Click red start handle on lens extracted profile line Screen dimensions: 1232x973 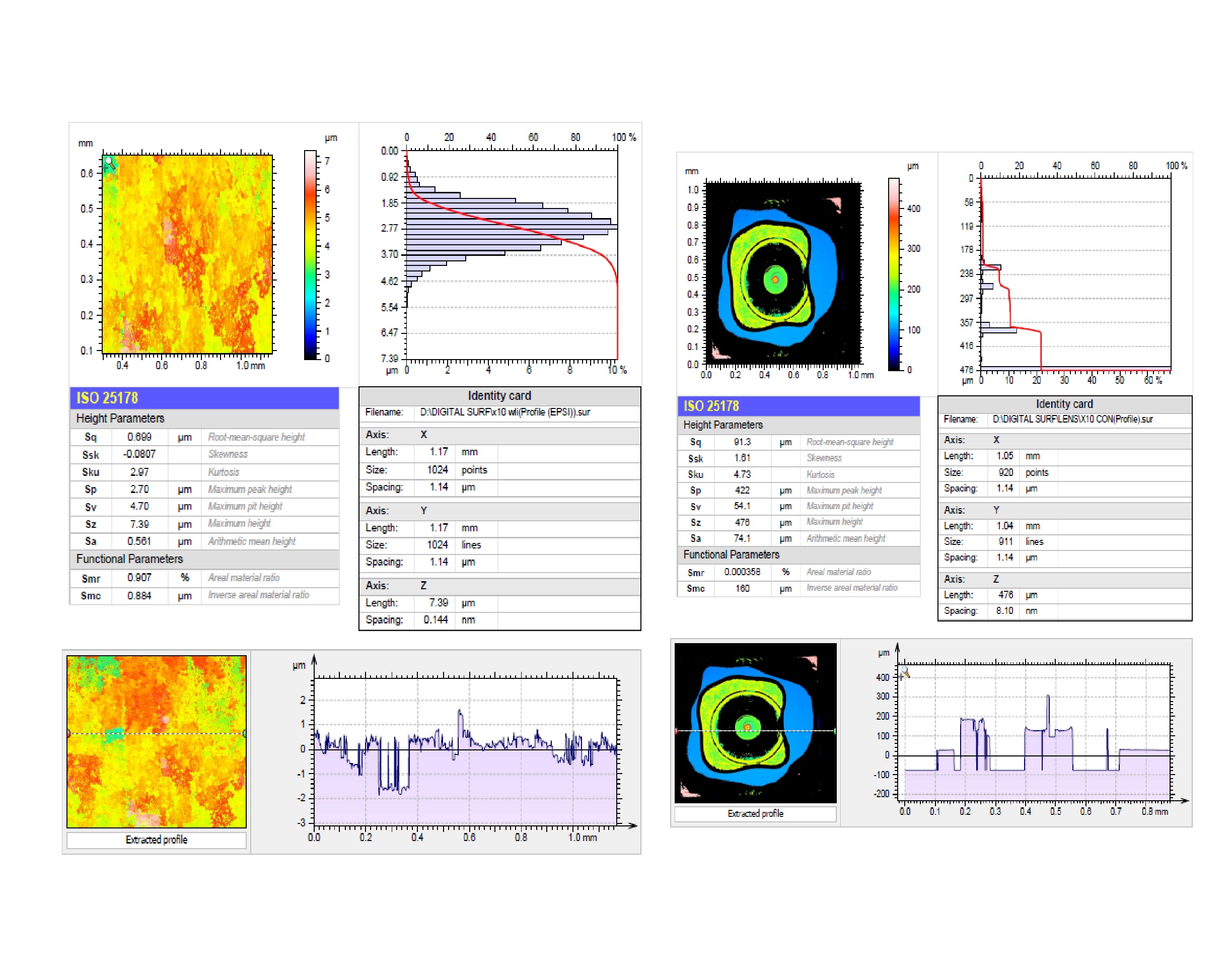677,730
